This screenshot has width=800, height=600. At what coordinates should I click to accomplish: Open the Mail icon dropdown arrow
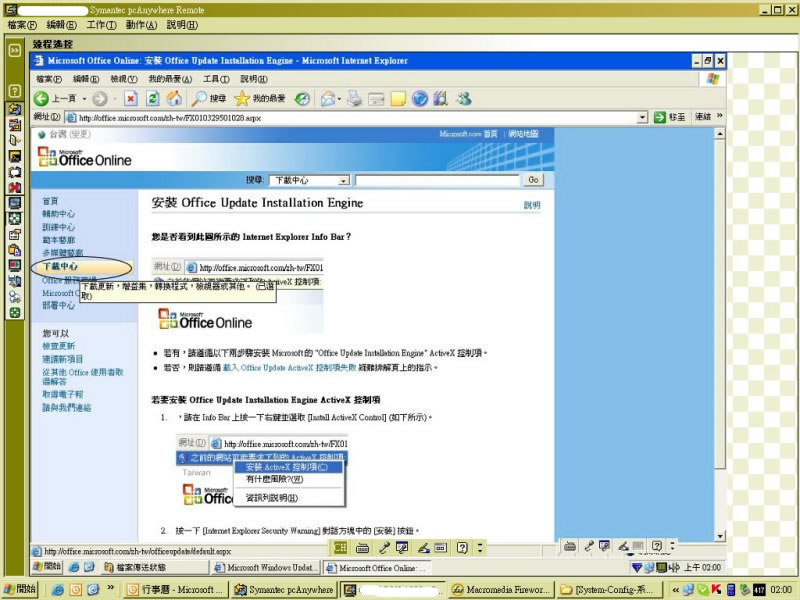[x=339, y=99]
